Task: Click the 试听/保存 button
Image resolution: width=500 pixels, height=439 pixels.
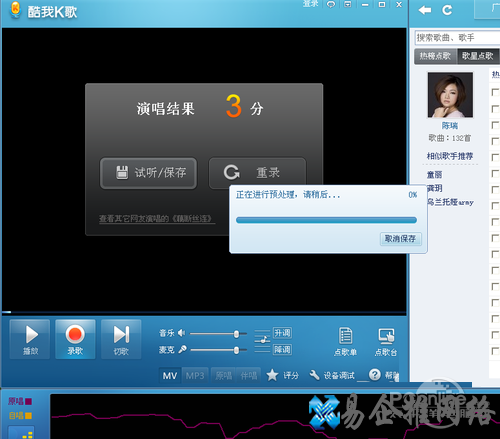Action: 148,173
